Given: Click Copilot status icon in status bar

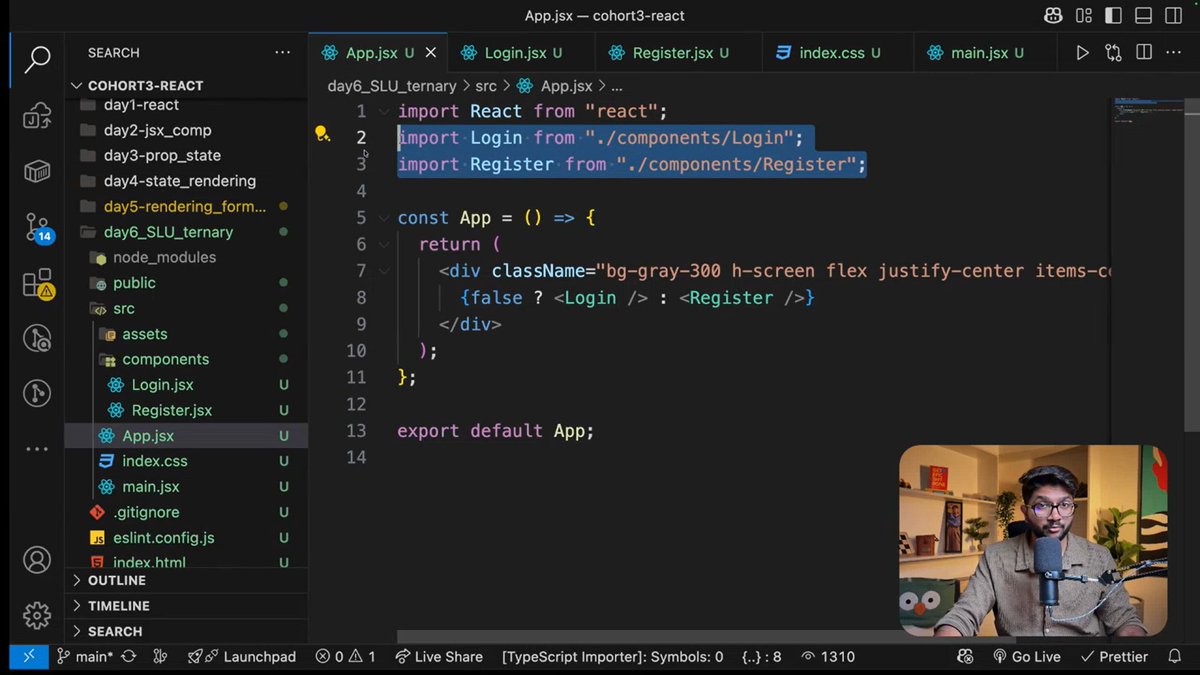Looking at the screenshot, I should tap(965, 657).
